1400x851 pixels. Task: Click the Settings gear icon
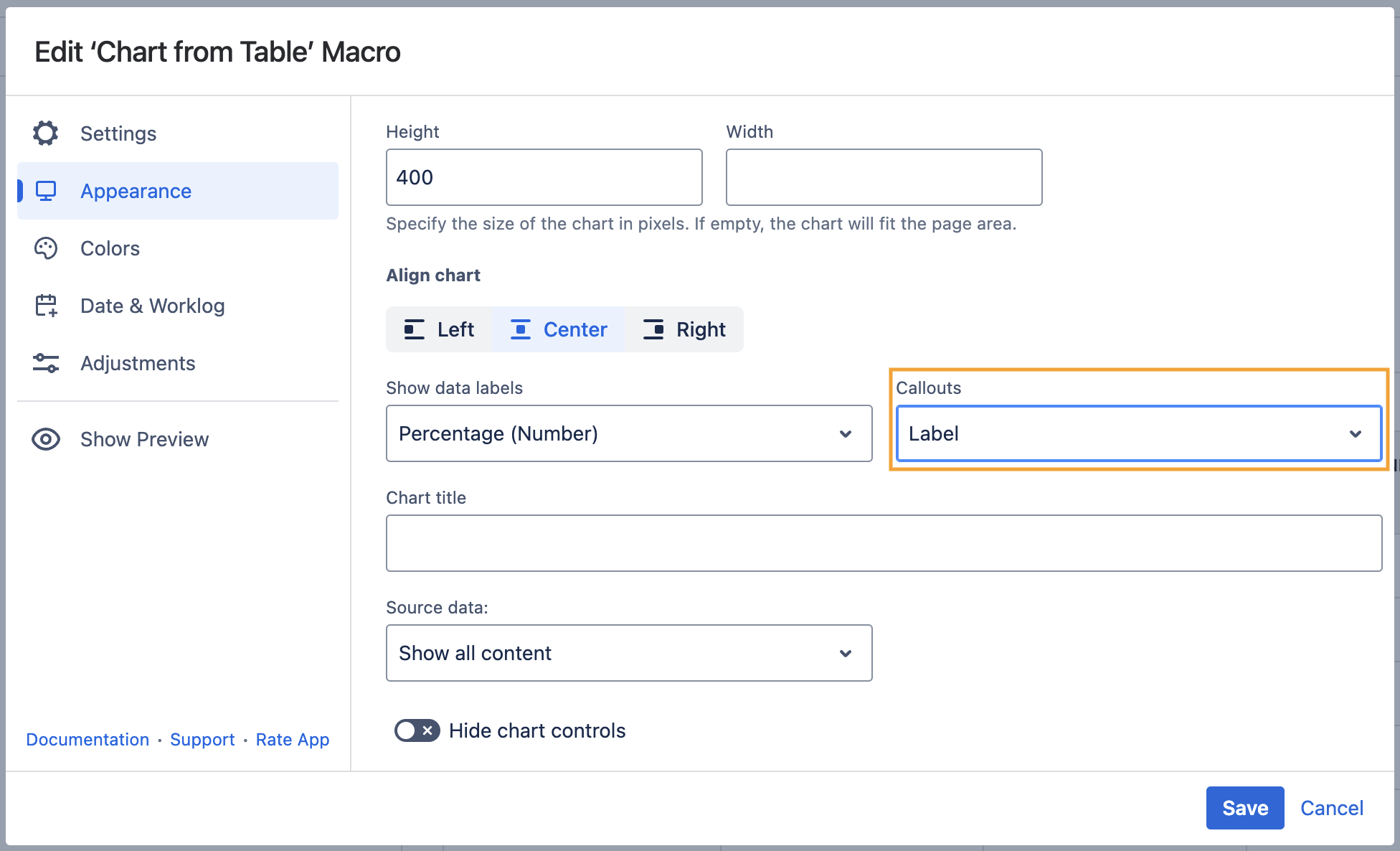pos(46,133)
